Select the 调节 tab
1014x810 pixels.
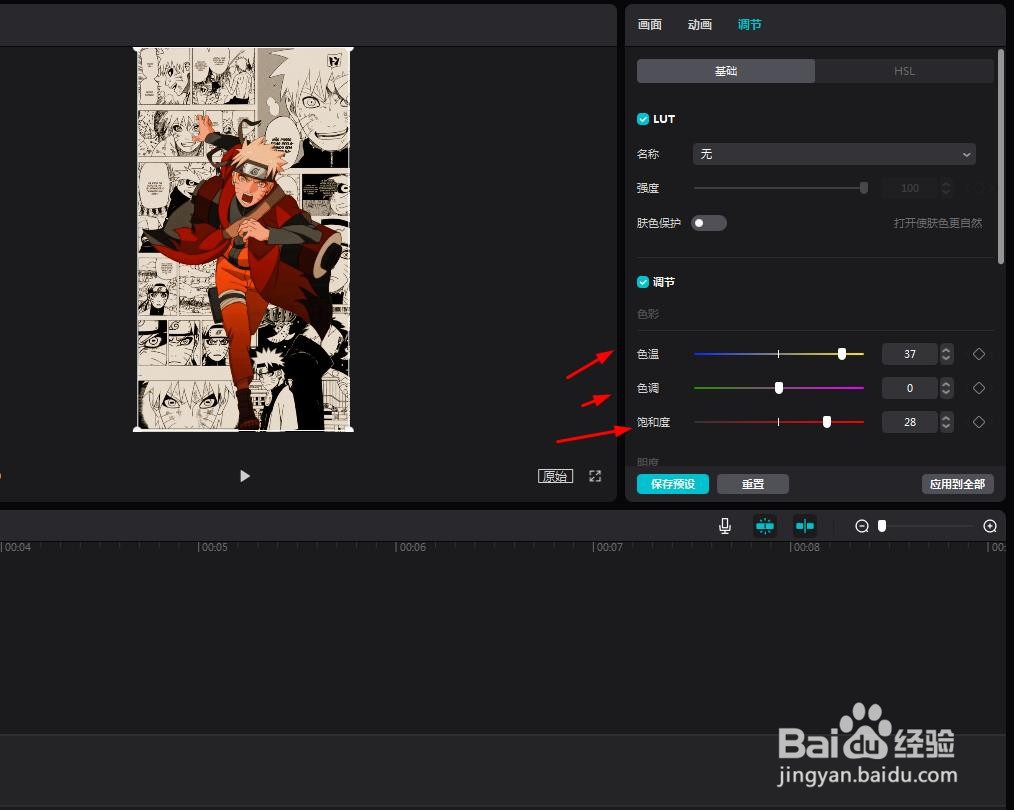point(750,25)
